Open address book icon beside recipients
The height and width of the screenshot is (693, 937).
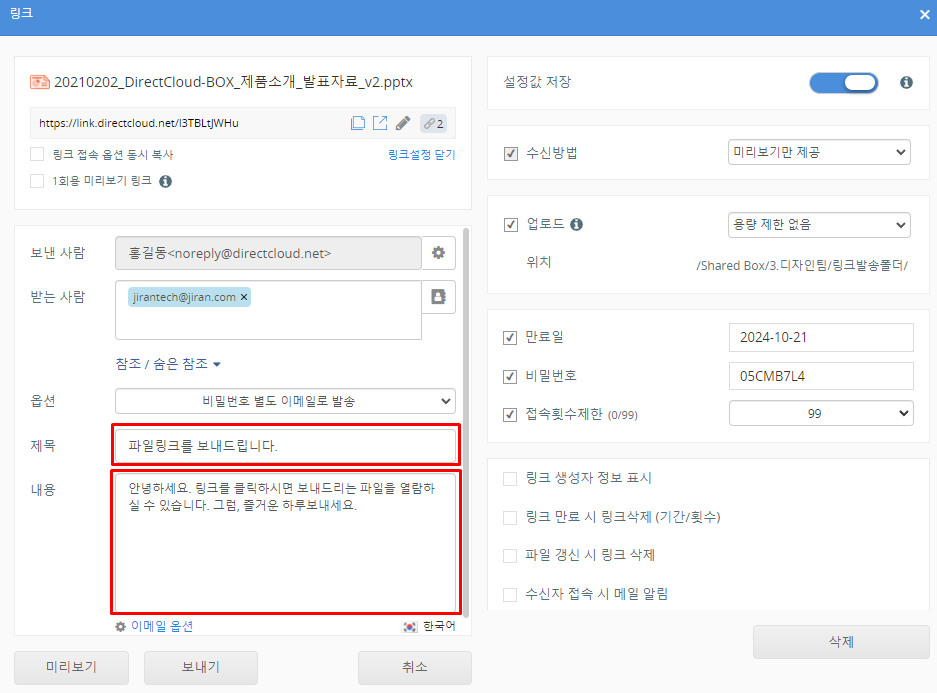click(438, 297)
